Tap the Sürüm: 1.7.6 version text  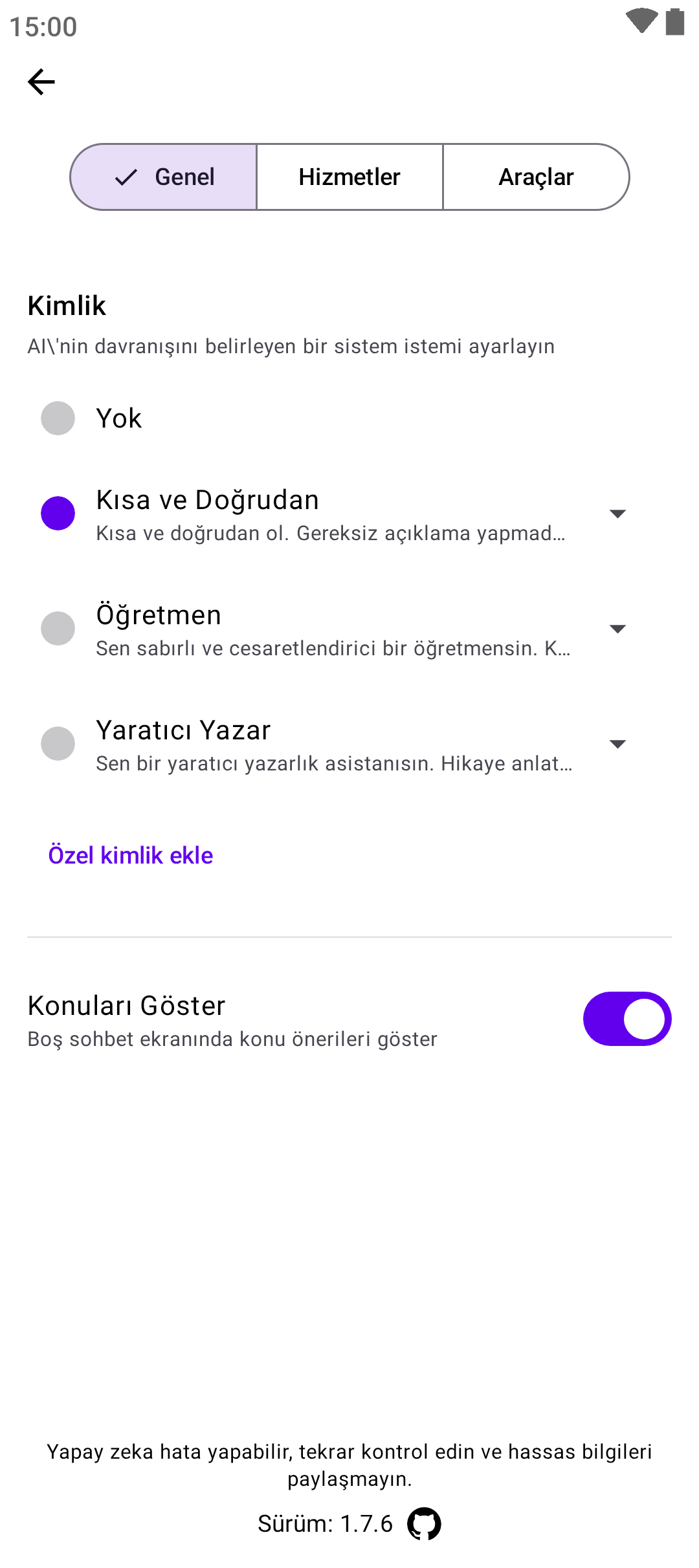pyautogui.click(x=325, y=1524)
